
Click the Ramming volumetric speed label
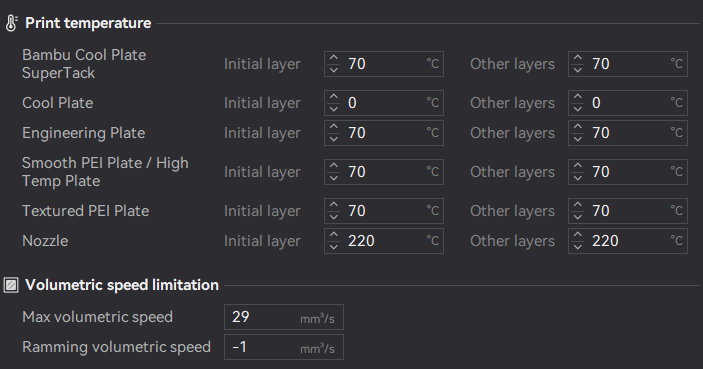pos(117,347)
